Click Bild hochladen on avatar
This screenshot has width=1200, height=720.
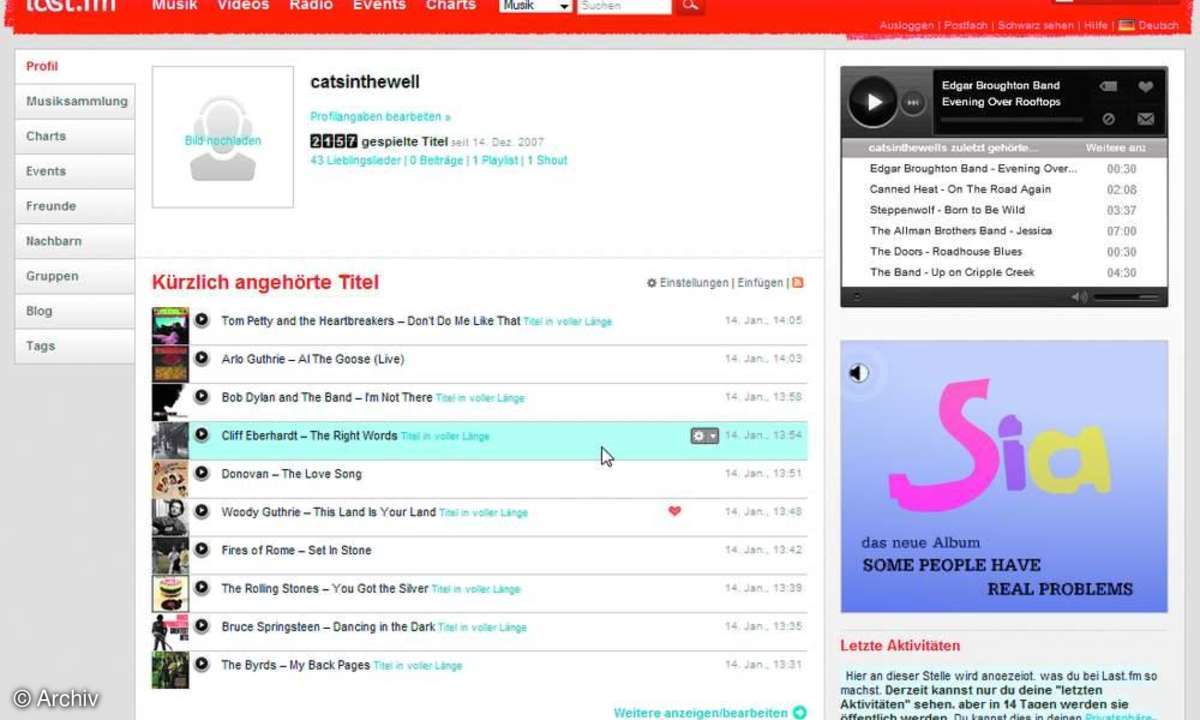[x=223, y=141]
